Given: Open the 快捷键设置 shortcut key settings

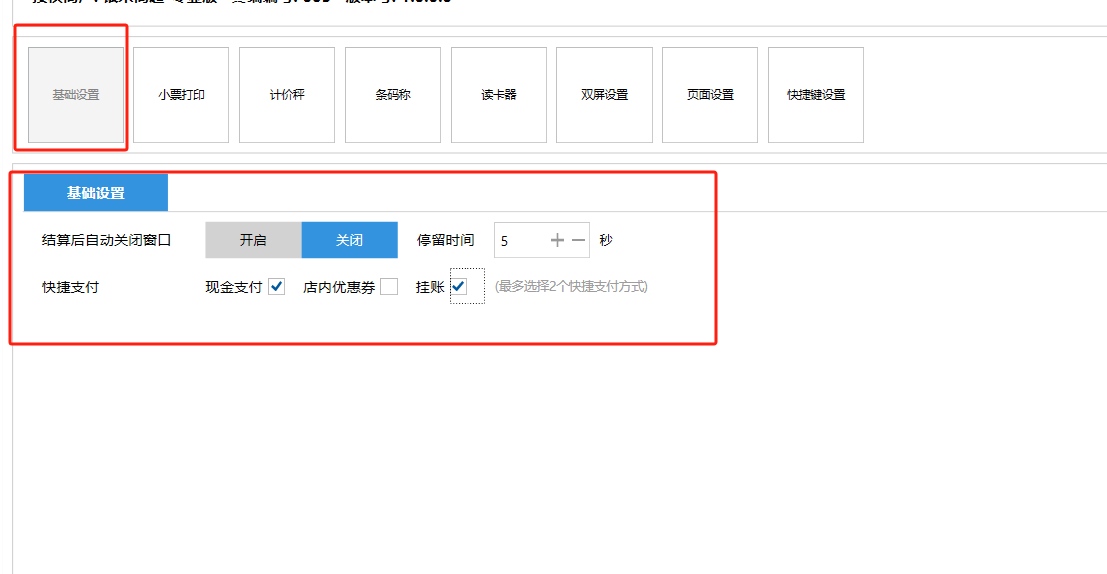Looking at the screenshot, I should click(x=816, y=95).
